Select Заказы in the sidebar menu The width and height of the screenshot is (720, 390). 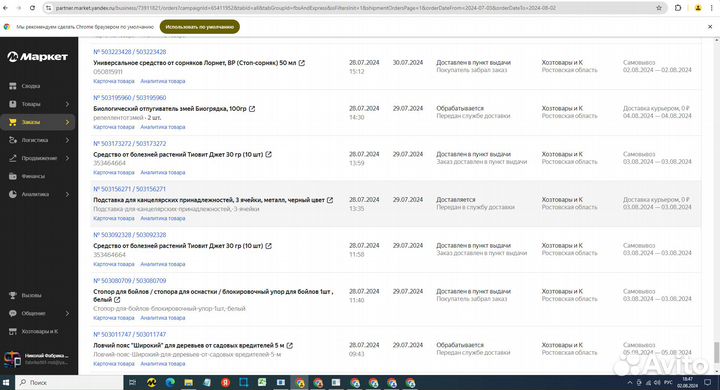click(x=38, y=122)
